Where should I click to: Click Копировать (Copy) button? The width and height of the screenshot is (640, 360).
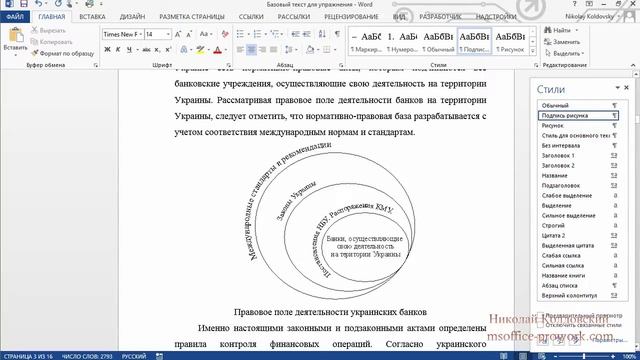pyautogui.click(x=52, y=42)
